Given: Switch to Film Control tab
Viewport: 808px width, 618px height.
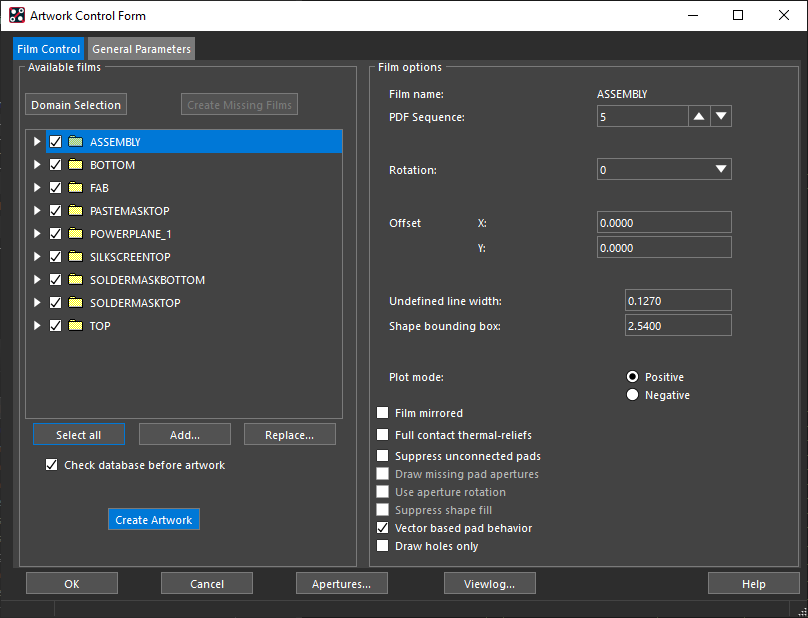Looking at the screenshot, I should (x=48, y=49).
